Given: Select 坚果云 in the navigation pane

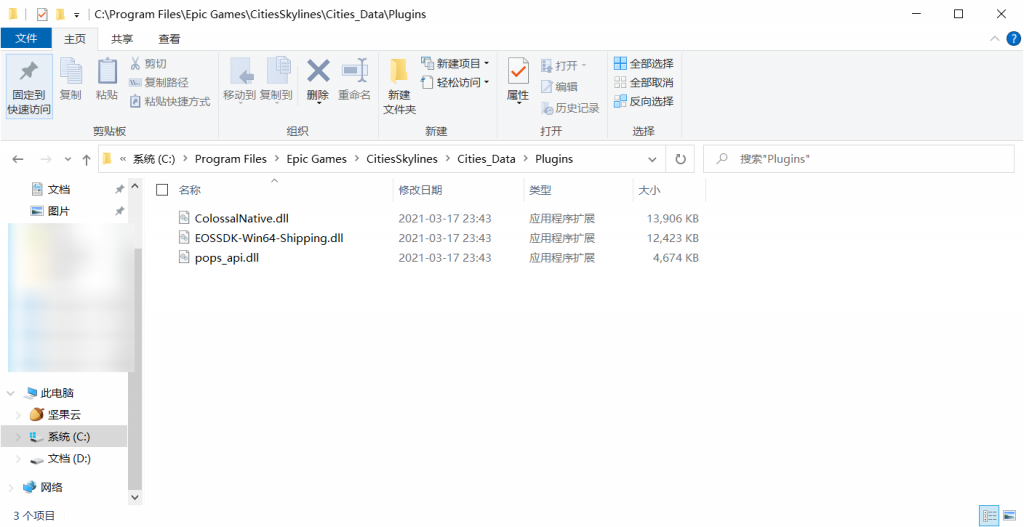Looking at the screenshot, I should (64, 415).
